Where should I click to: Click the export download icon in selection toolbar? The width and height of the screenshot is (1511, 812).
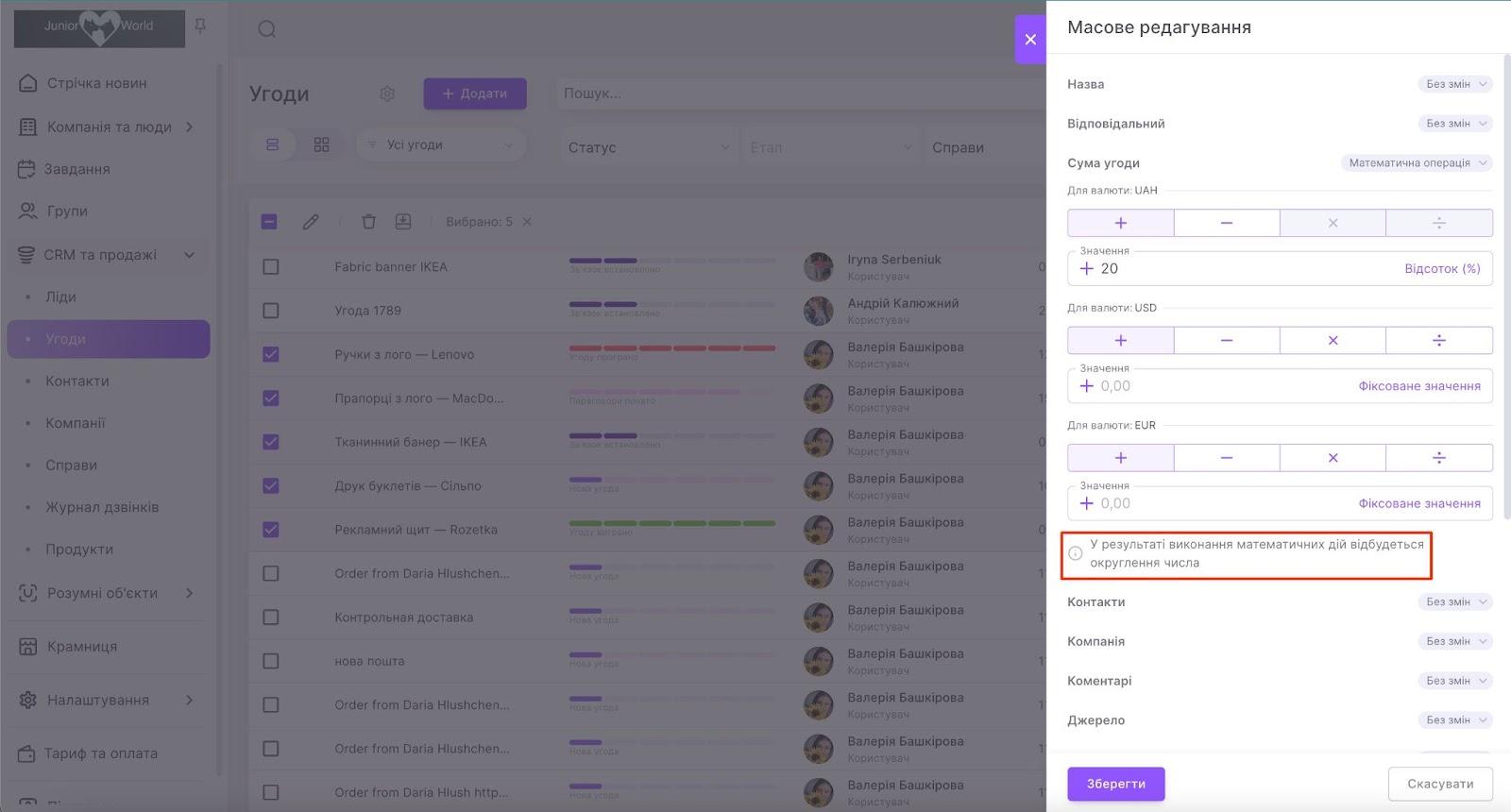click(x=403, y=222)
